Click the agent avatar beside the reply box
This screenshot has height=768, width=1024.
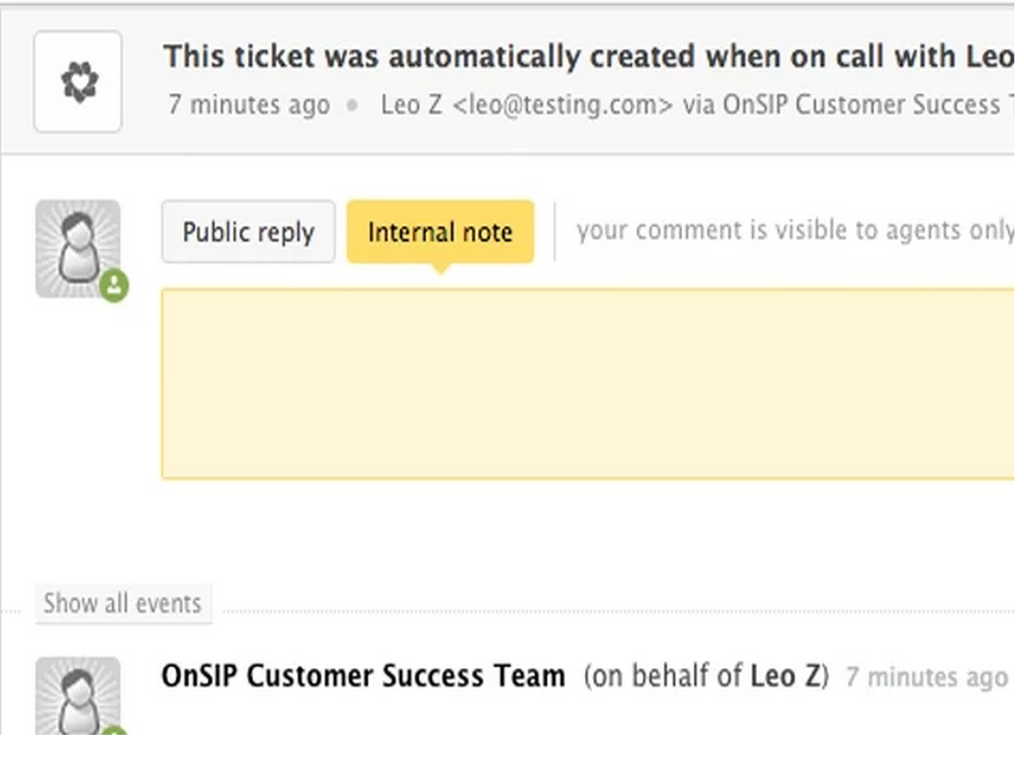[77, 247]
